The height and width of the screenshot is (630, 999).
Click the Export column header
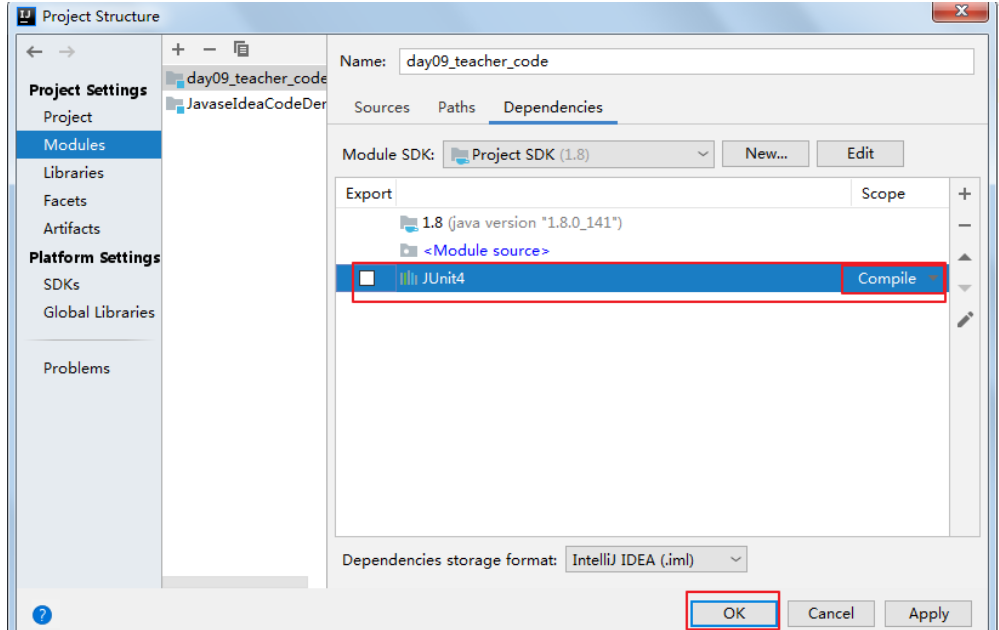click(x=368, y=194)
